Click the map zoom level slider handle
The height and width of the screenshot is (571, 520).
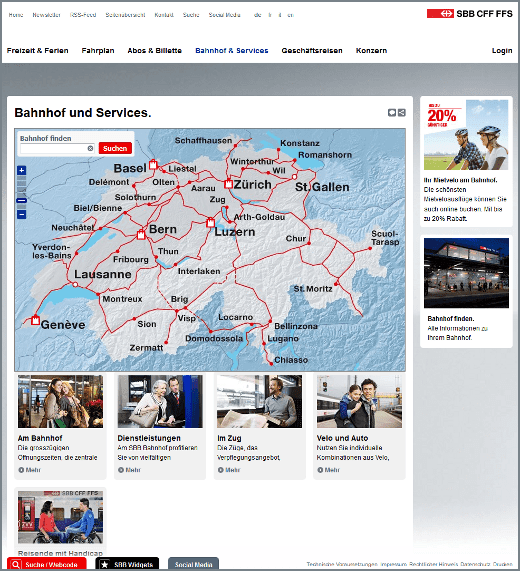pos(21,200)
